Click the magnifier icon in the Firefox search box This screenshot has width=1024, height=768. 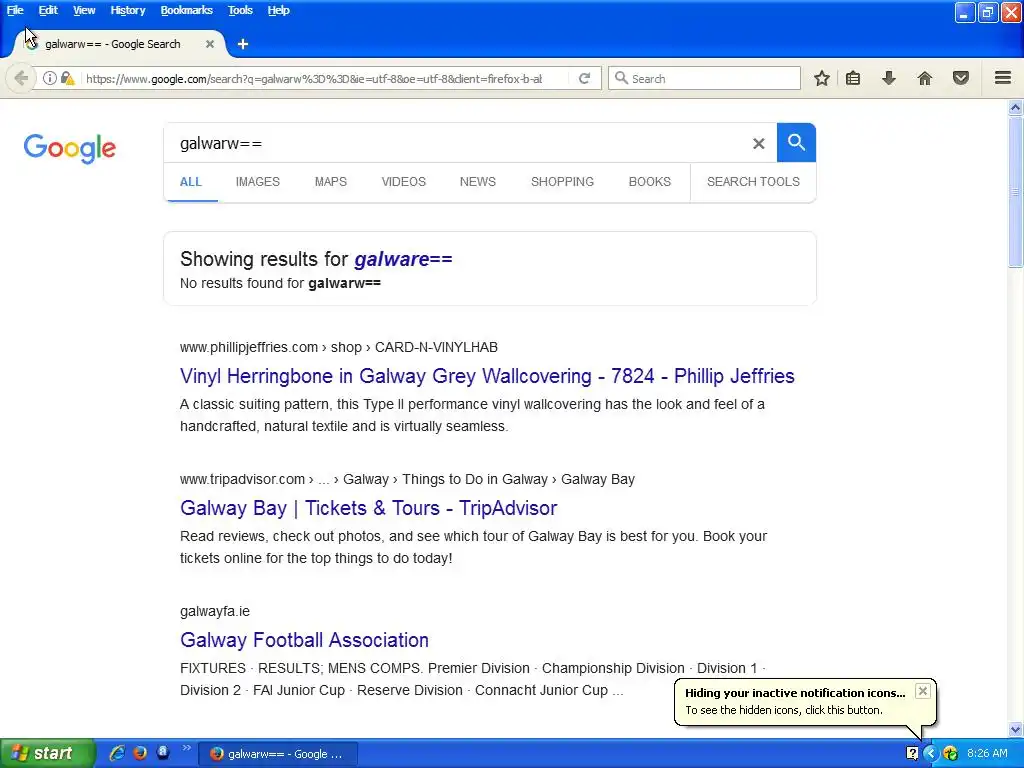point(621,78)
